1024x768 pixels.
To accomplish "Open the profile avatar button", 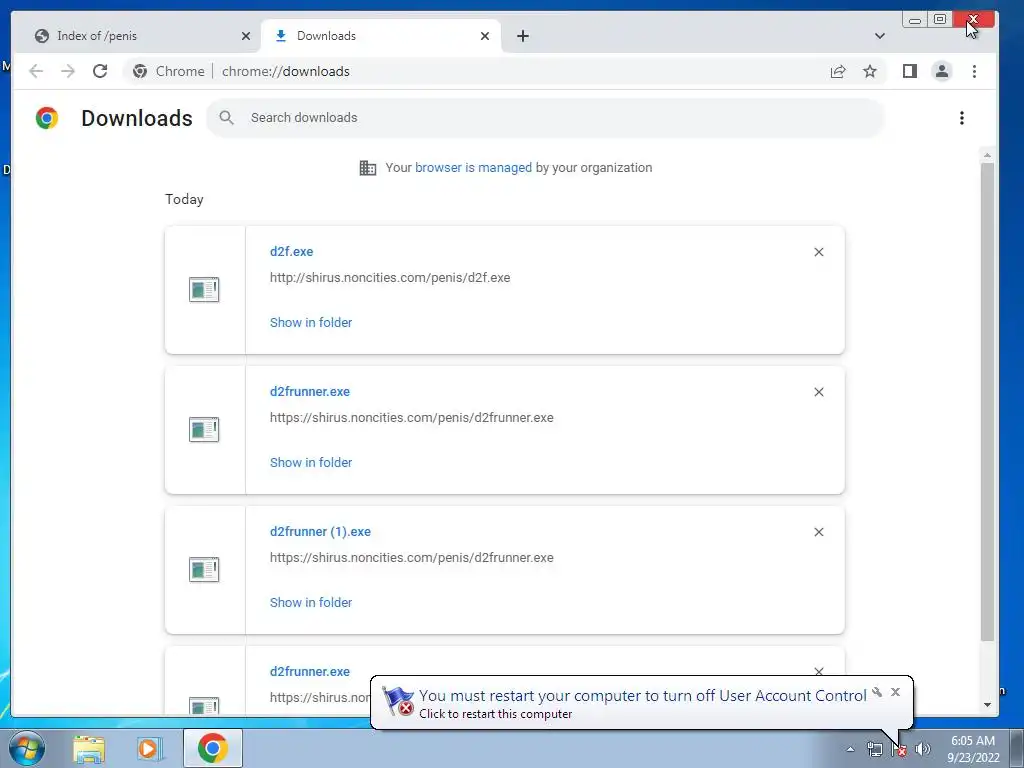I will [942, 71].
